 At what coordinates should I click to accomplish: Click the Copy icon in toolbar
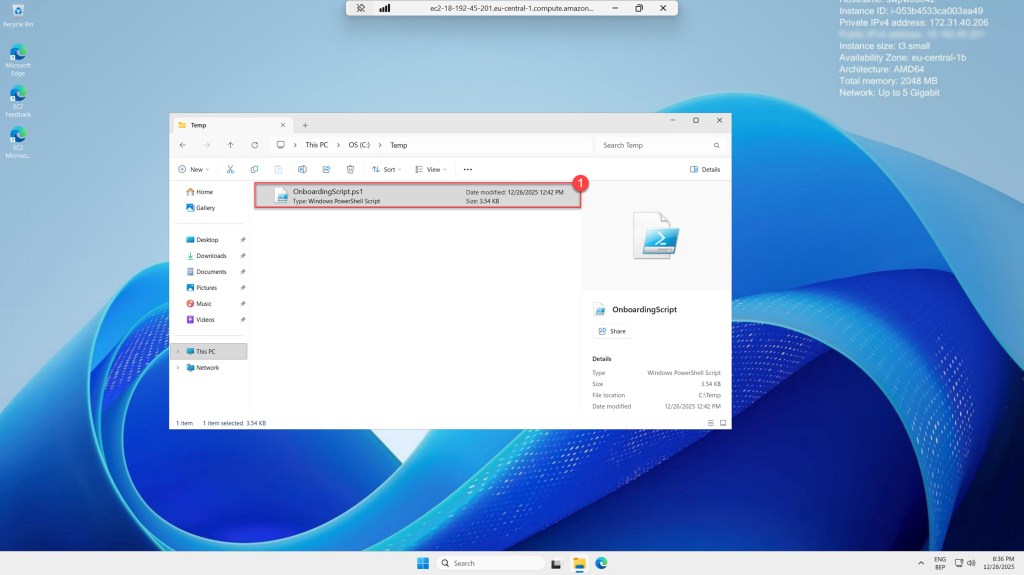click(254, 170)
